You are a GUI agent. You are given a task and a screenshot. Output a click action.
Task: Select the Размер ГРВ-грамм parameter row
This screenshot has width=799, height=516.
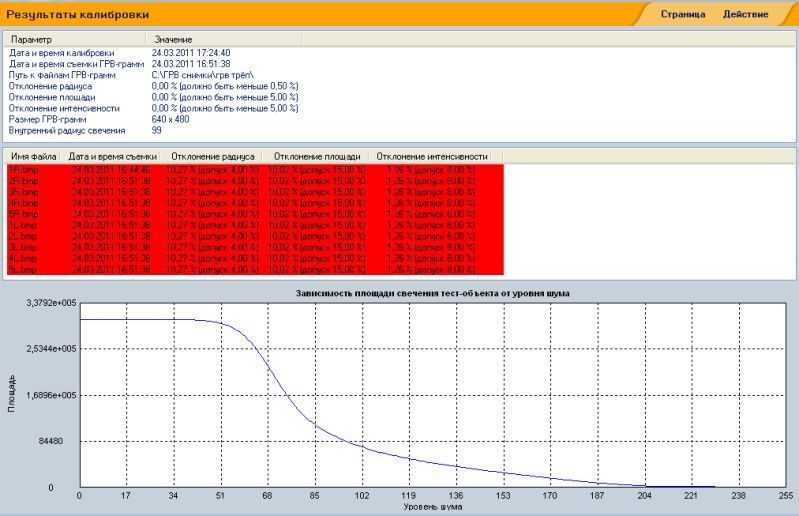pos(154,120)
